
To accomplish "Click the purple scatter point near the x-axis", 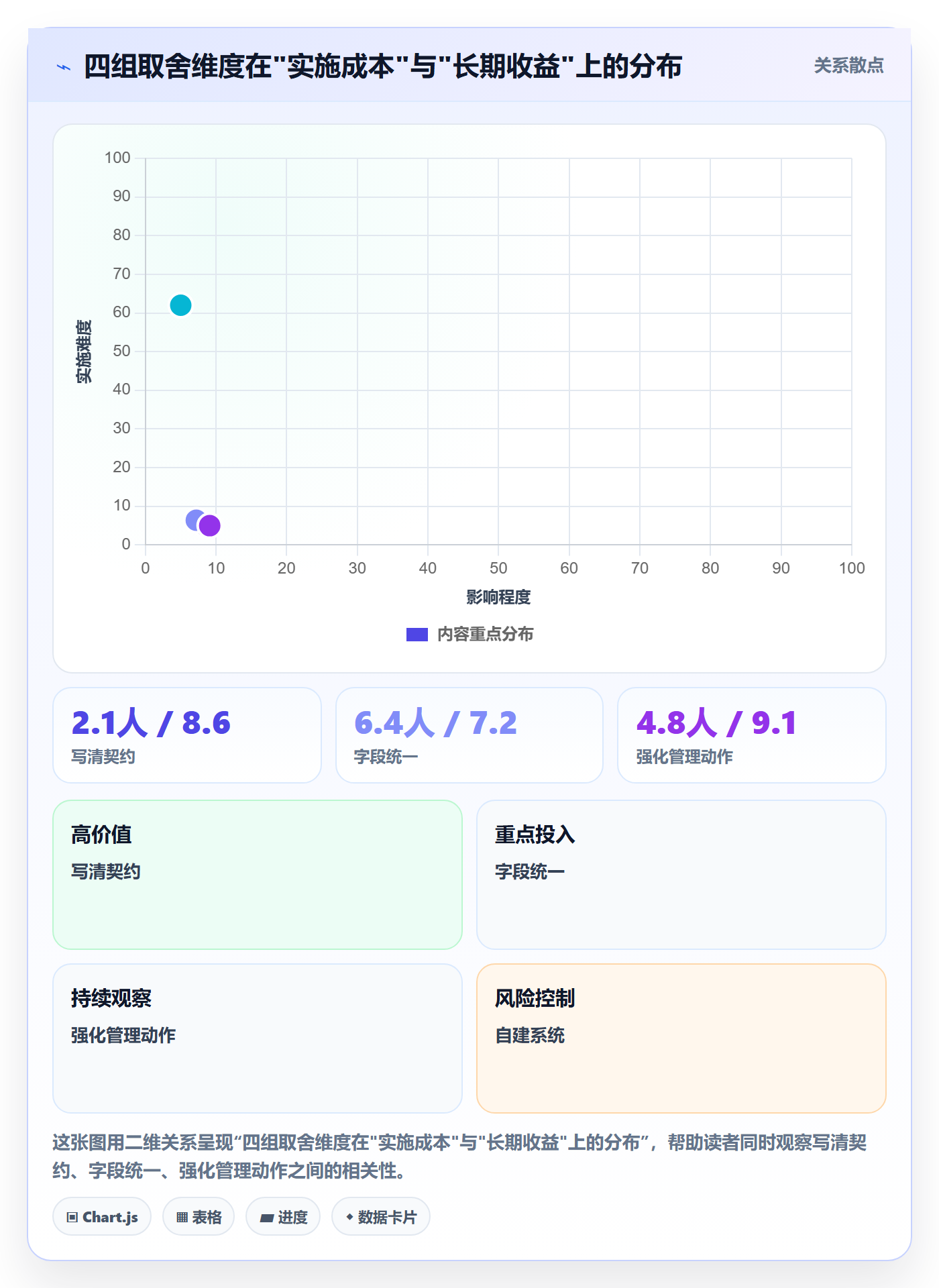I will 210,525.
